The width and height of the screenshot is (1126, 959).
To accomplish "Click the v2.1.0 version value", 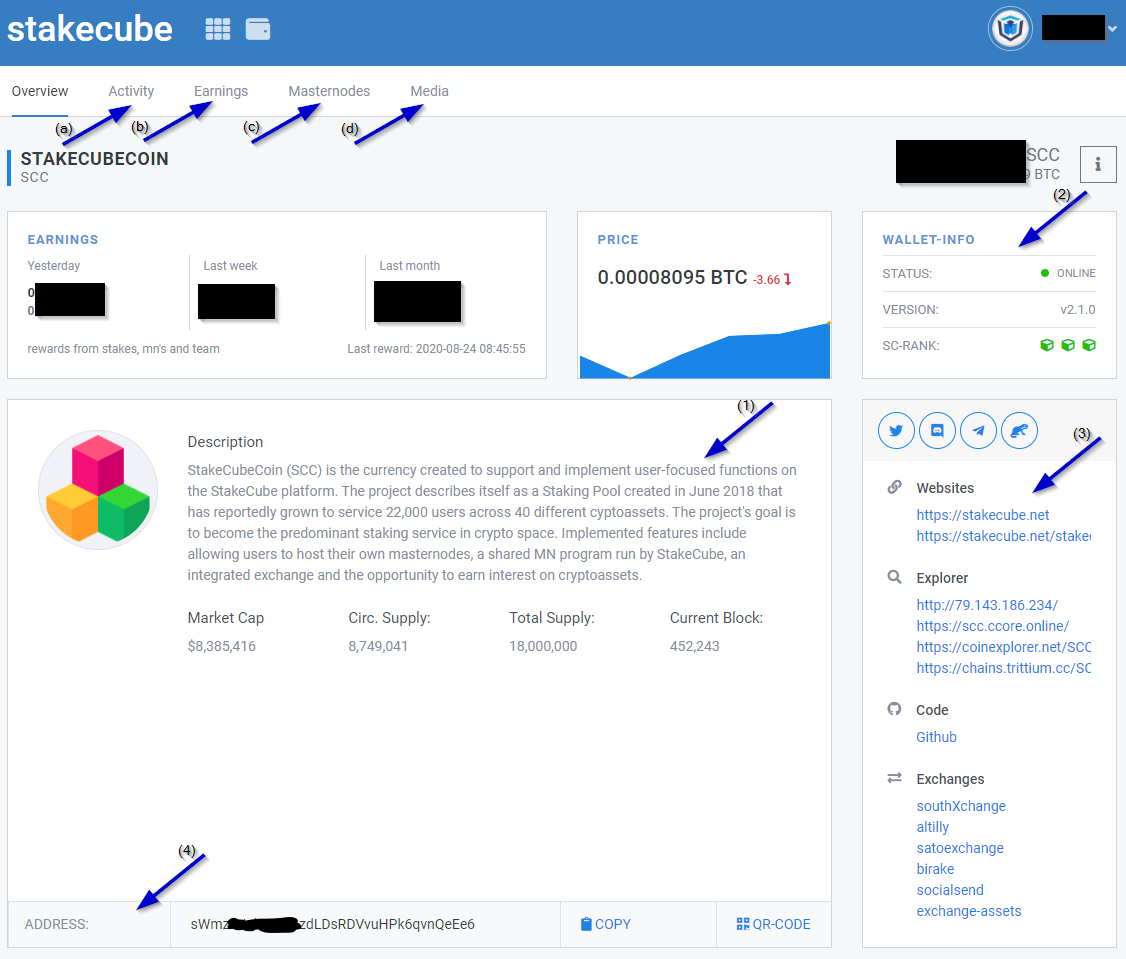I will point(1078,310).
